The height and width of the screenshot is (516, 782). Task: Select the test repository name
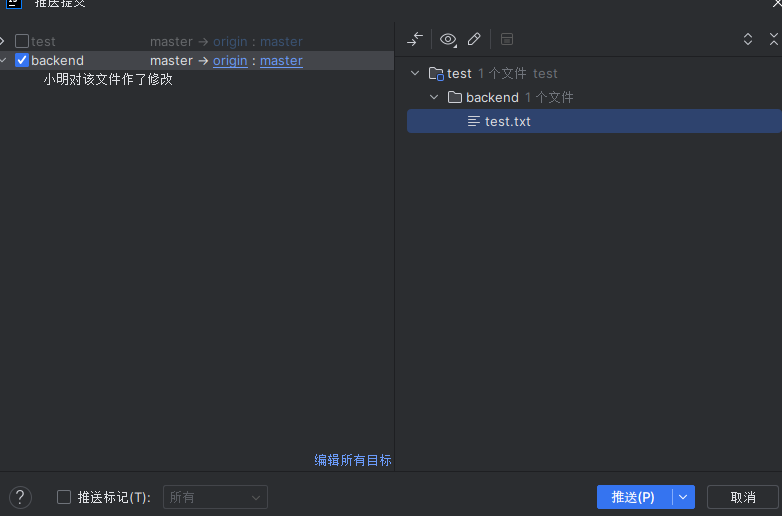(x=43, y=41)
